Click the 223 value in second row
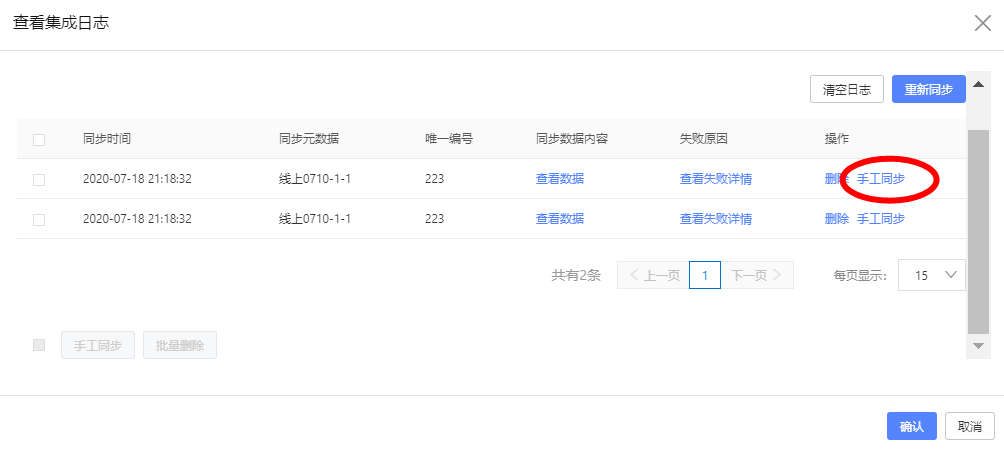The height and width of the screenshot is (453, 1004). point(435,218)
